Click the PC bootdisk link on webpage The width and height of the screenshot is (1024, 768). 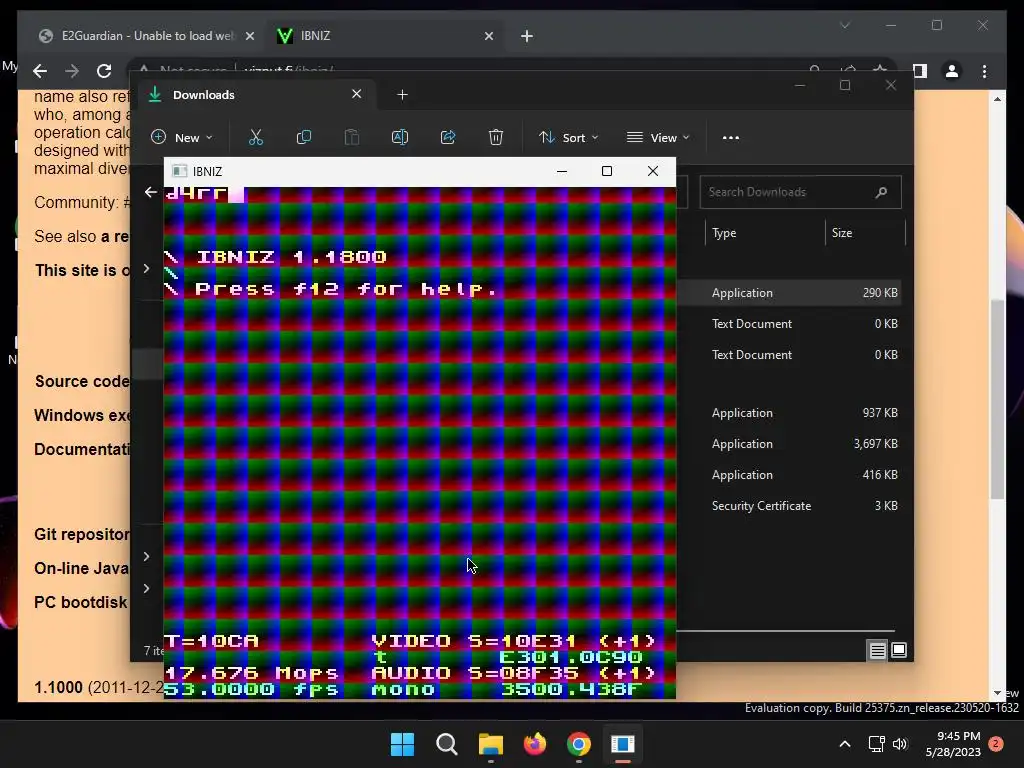click(x=80, y=602)
